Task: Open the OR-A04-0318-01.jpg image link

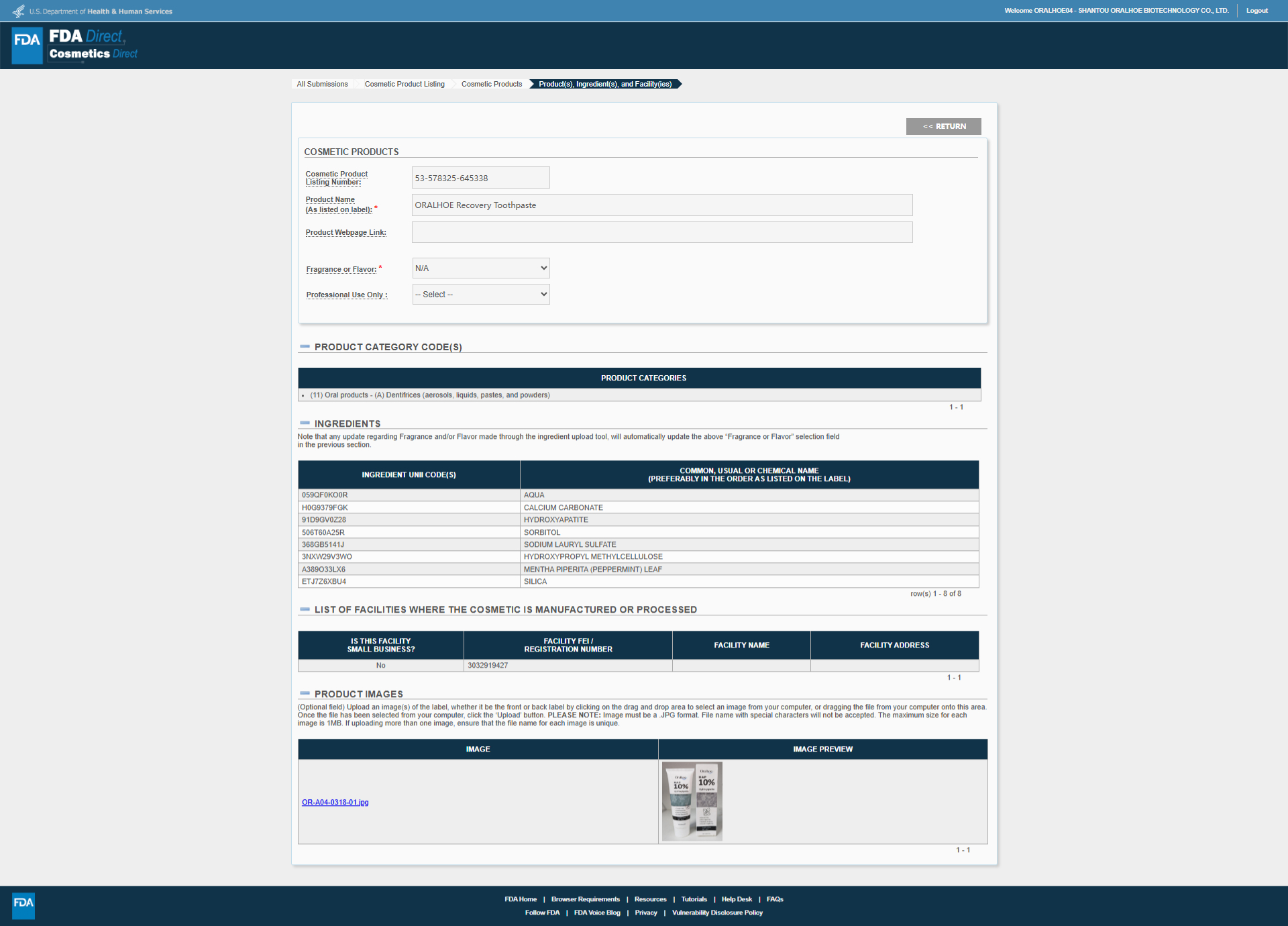Action: 335,803
